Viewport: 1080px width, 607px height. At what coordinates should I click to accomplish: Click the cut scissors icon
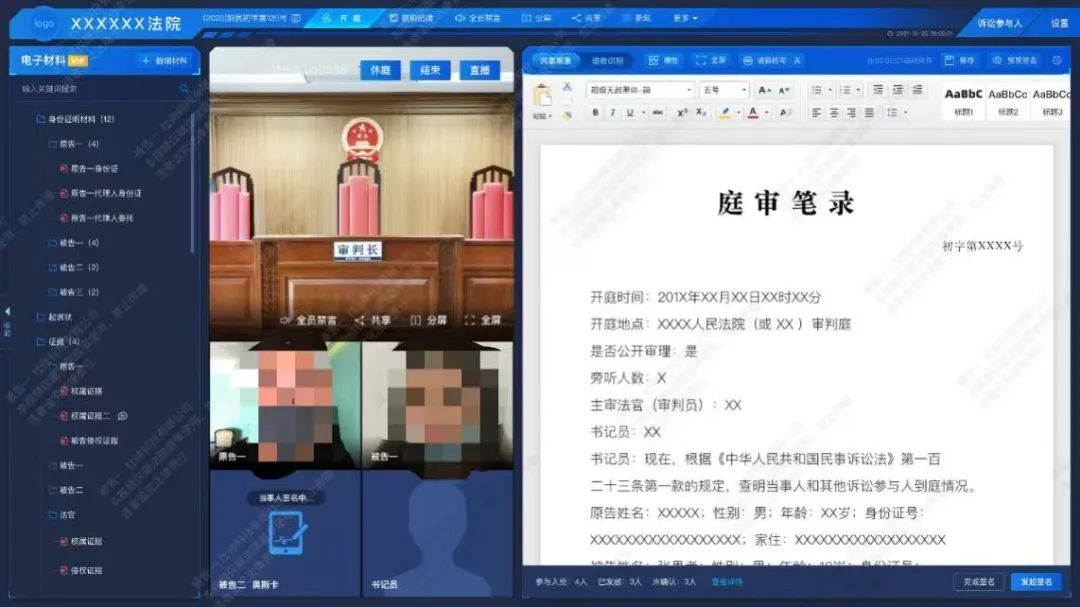click(x=567, y=87)
